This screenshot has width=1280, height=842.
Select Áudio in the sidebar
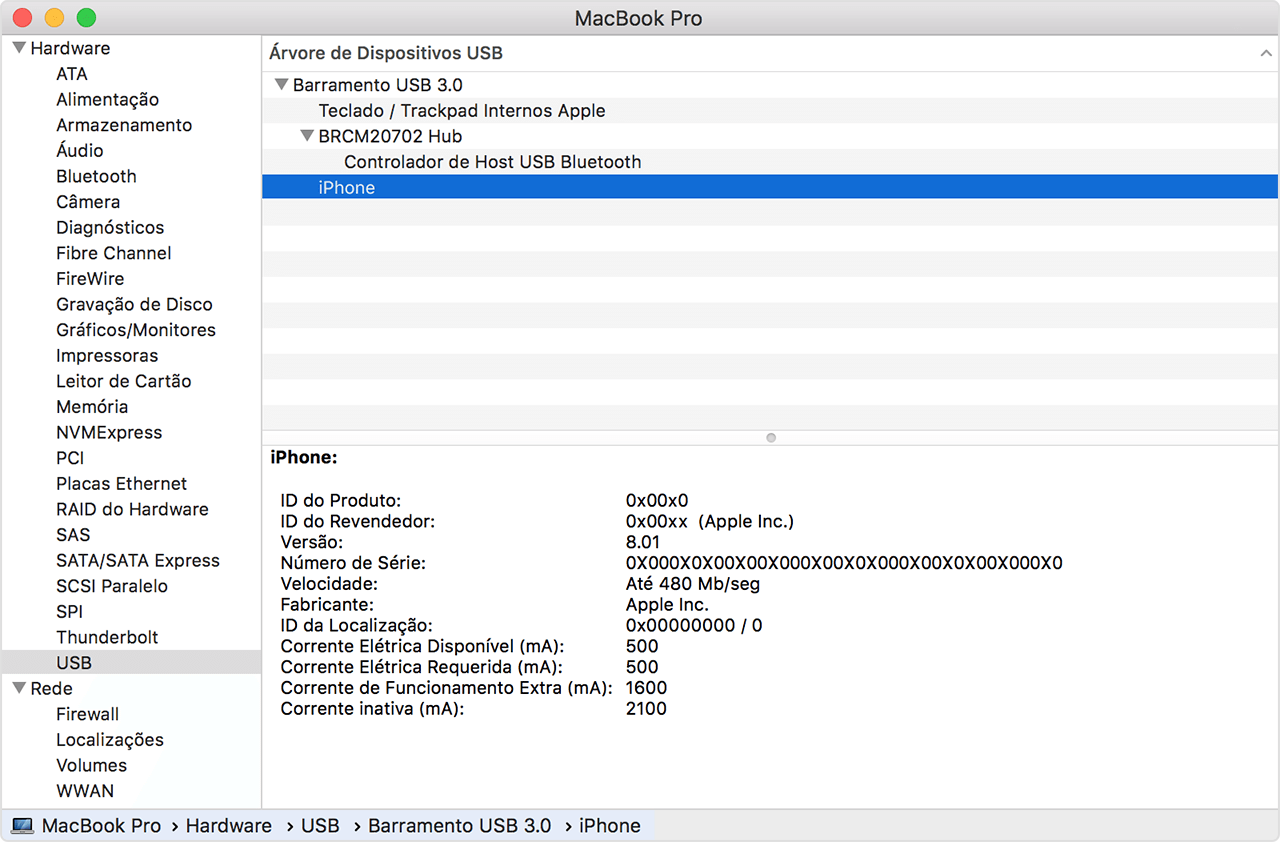click(x=80, y=150)
